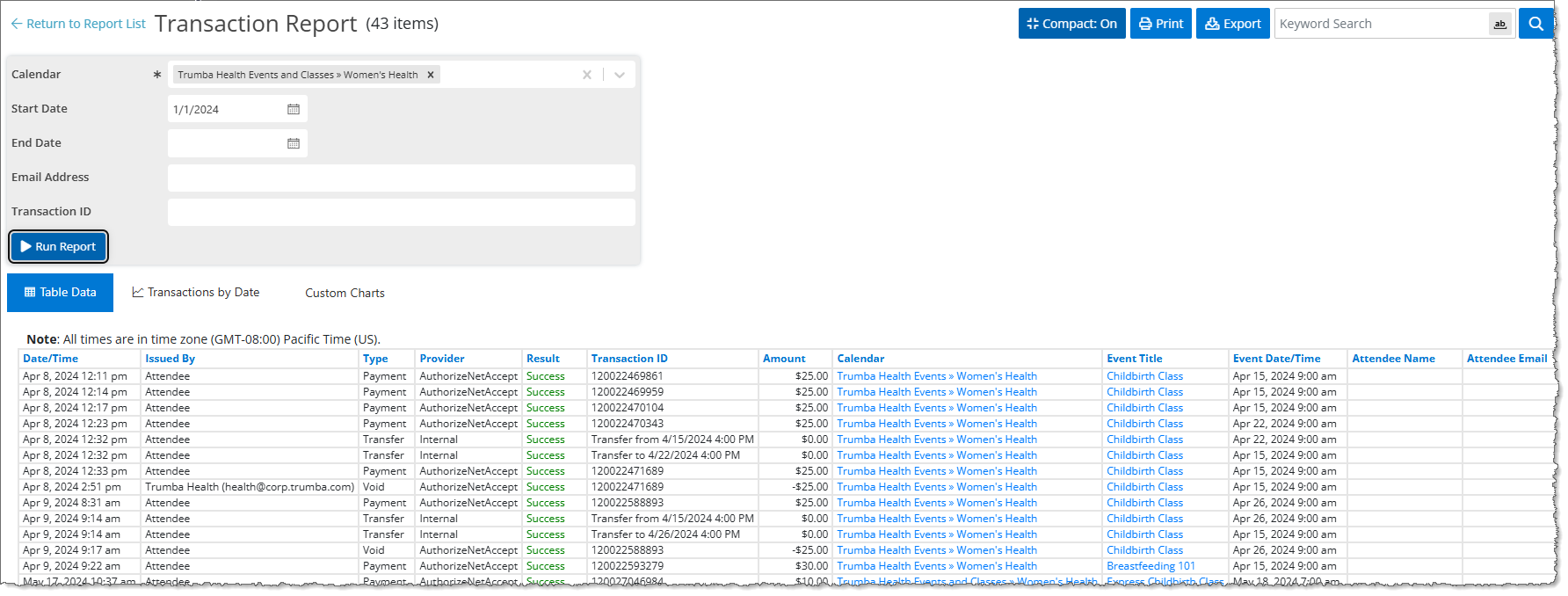The height and width of the screenshot is (596, 1568).
Task: Open Childbirth Class link in Apr 8 2:51 pm row
Action: coord(1144,487)
